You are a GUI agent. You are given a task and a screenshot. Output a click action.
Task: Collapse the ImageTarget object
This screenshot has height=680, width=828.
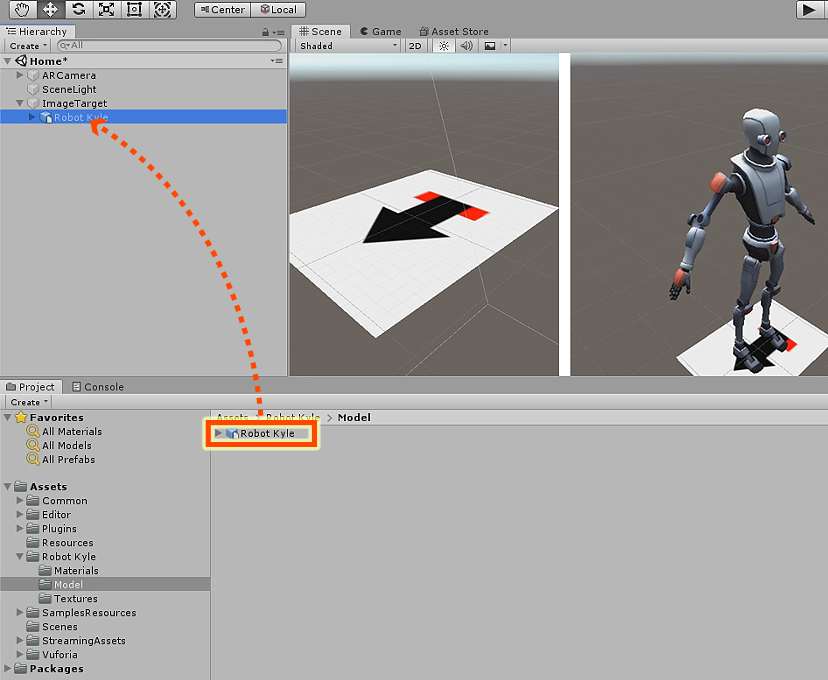click(x=20, y=103)
